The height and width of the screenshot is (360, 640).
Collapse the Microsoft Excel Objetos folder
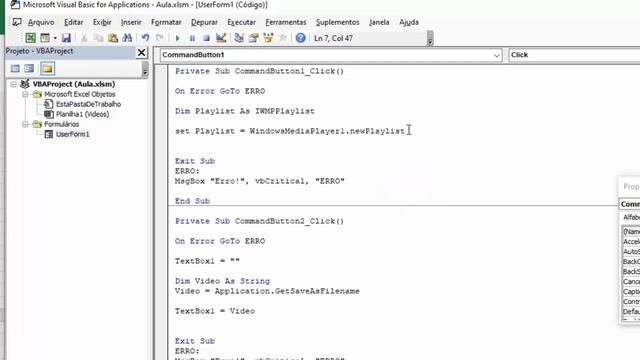tap(25, 94)
